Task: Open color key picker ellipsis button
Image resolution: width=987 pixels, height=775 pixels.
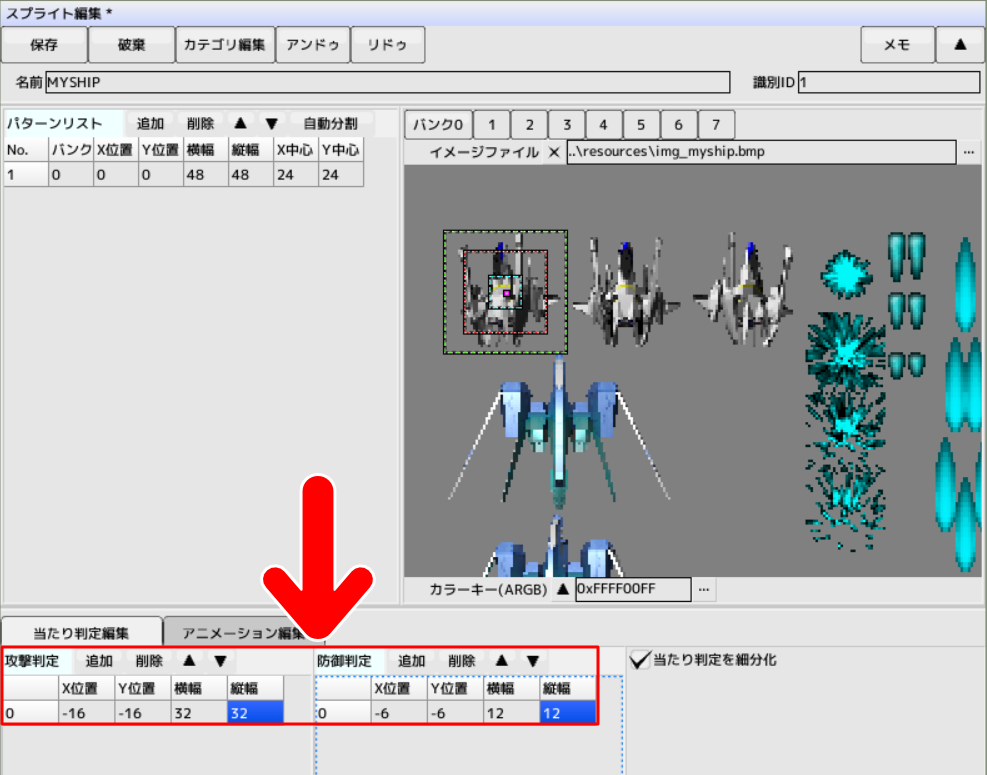Action: [x=705, y=589]
